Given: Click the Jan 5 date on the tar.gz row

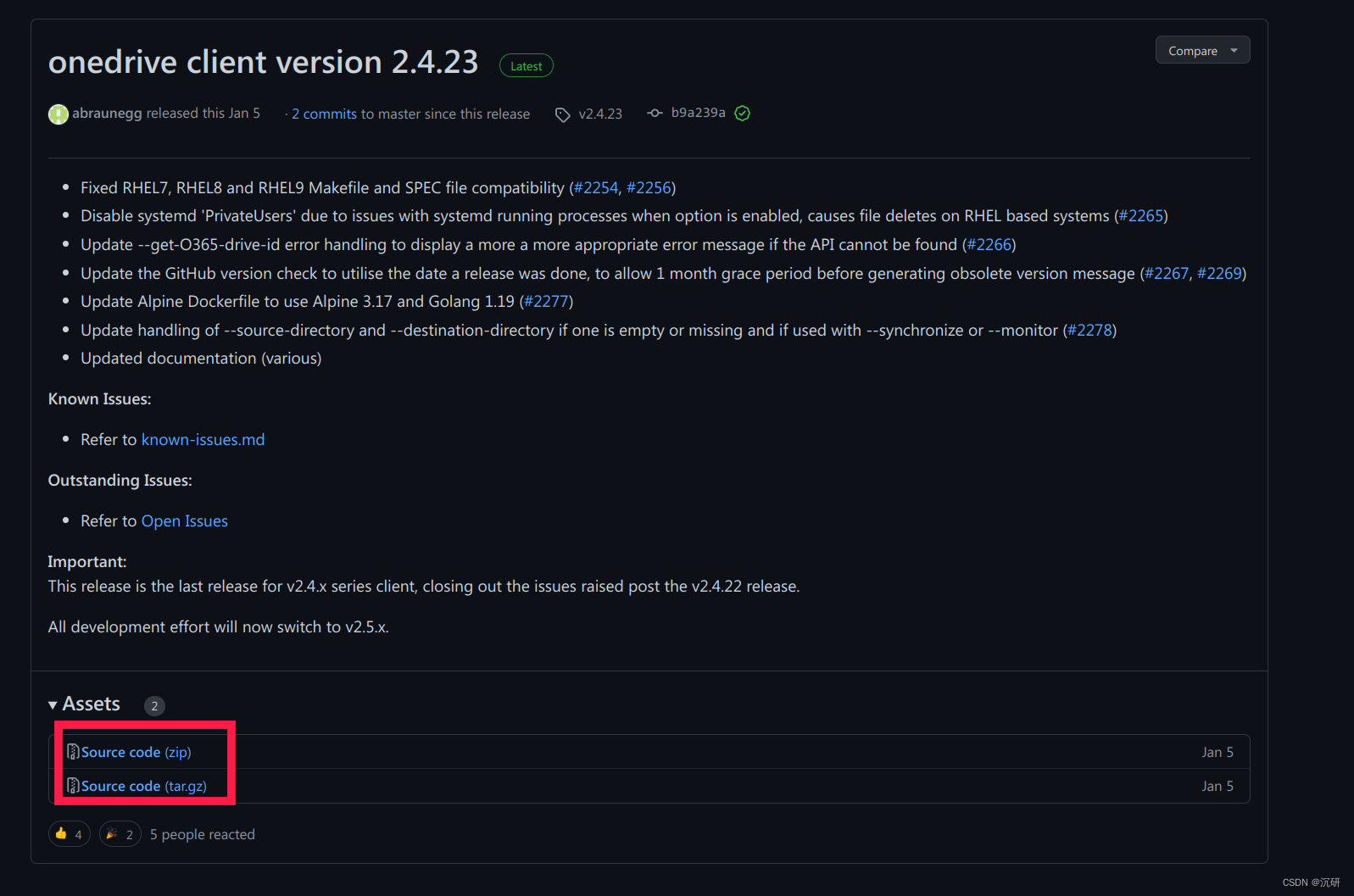Looking at the screenshot, I should click(x=1217, y=787).
